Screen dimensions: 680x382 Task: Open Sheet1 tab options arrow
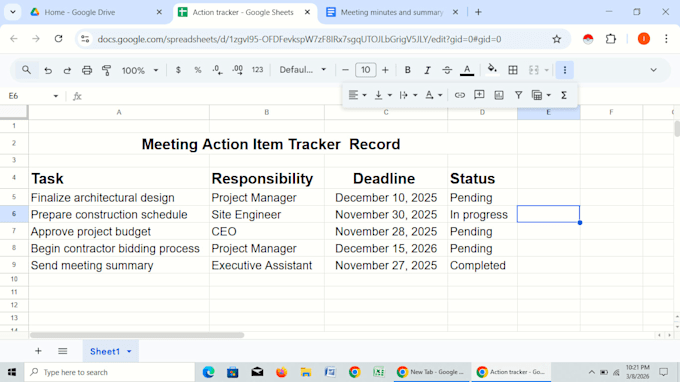[129, 352]
